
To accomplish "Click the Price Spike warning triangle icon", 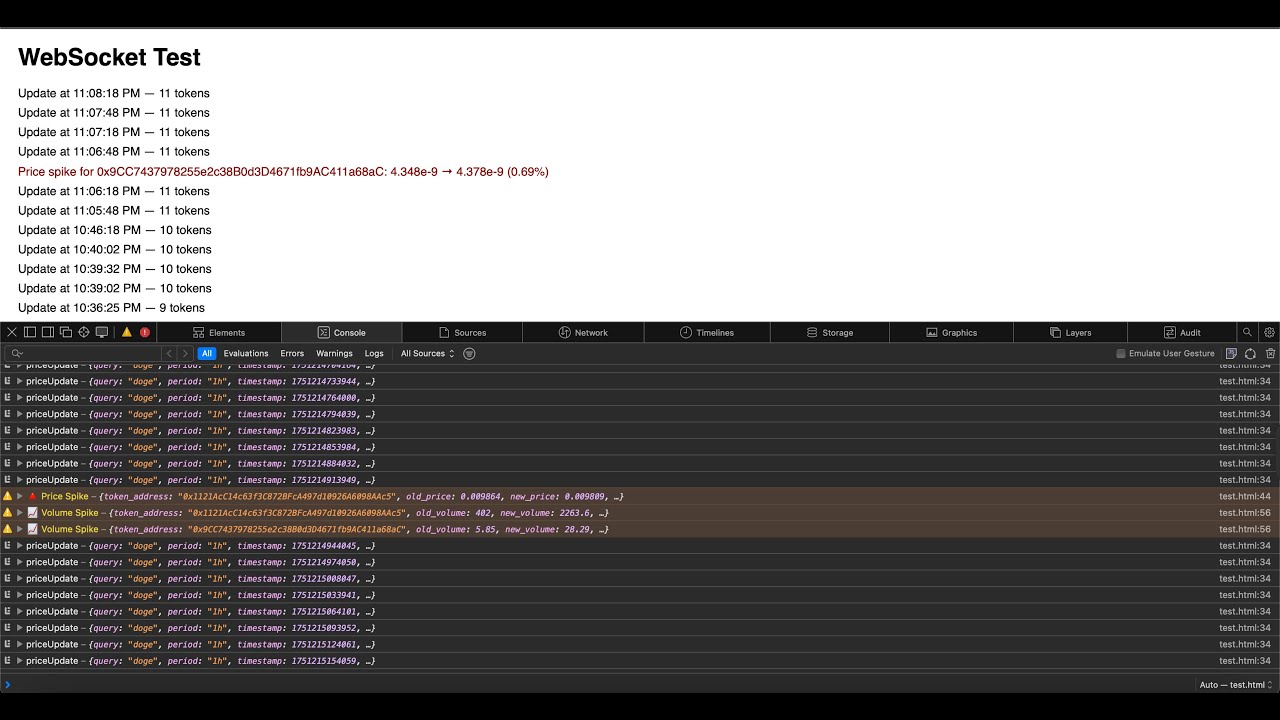I will pyautogui.click(x=7, y=496).
